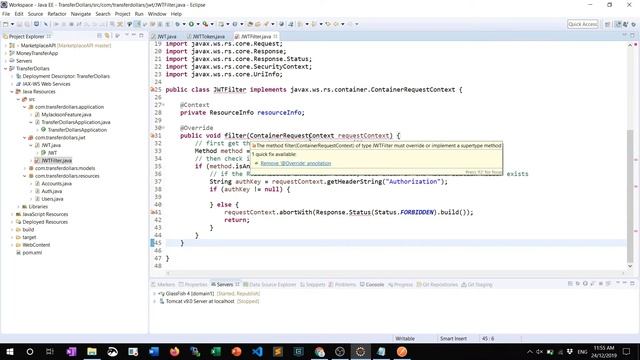Open the Run dropdown arrow

[x=197, y=24]
